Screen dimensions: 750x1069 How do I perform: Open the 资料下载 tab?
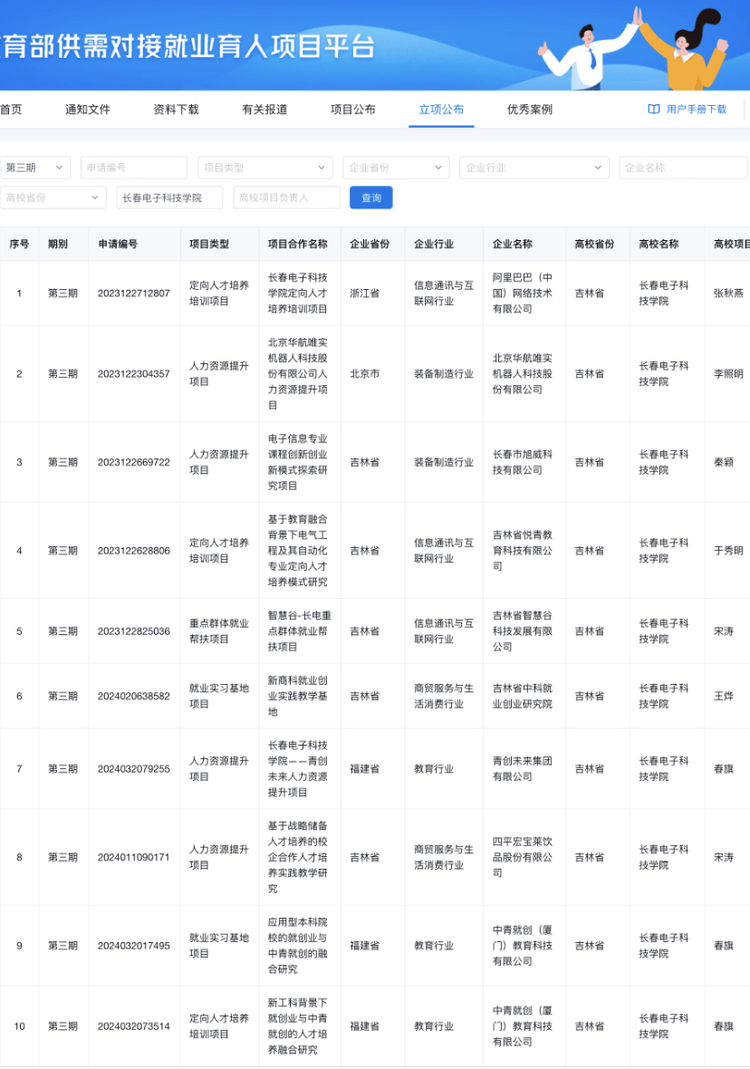[176, 109]
